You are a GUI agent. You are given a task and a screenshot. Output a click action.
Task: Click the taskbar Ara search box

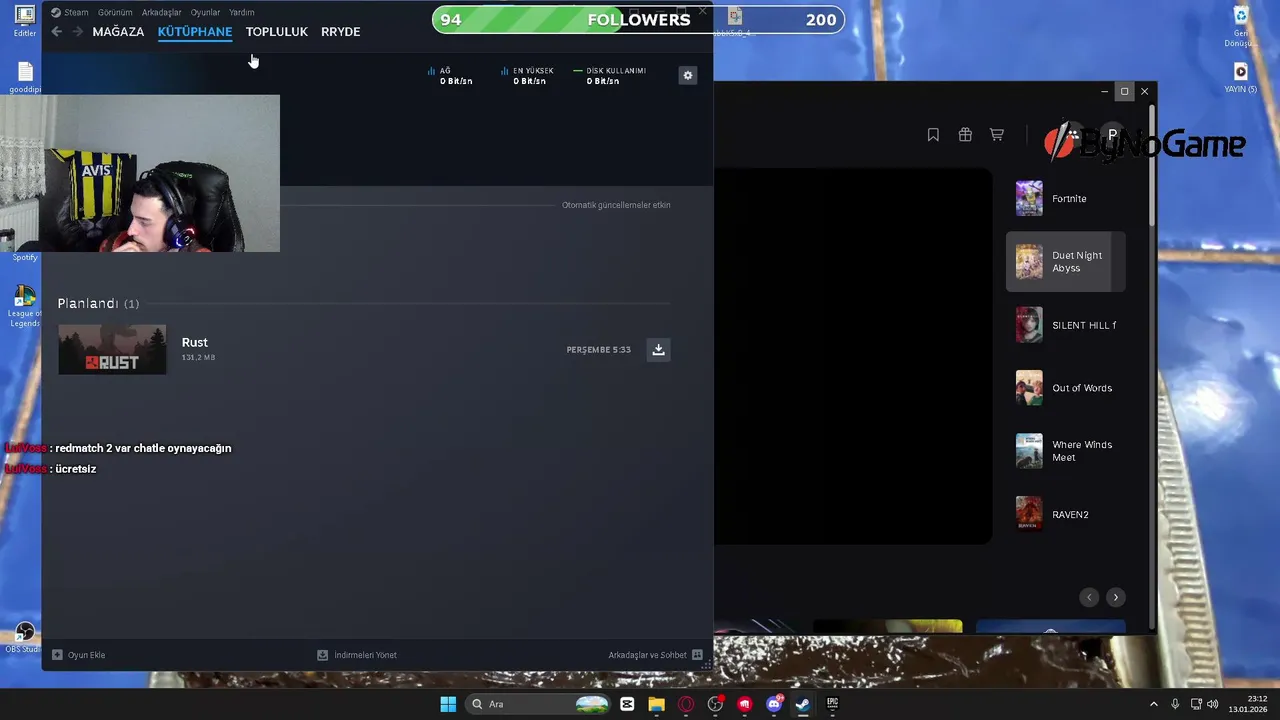(540, 704)
